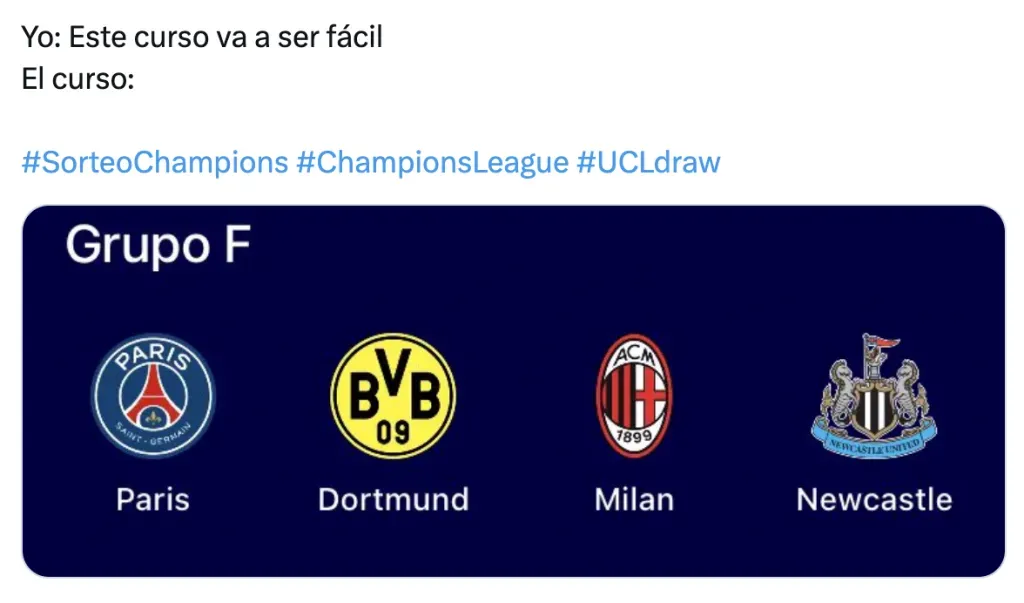Viewport: 1024px width, 603px height.
Task: Select the Dortmund team name text
Action: [393, 498]
